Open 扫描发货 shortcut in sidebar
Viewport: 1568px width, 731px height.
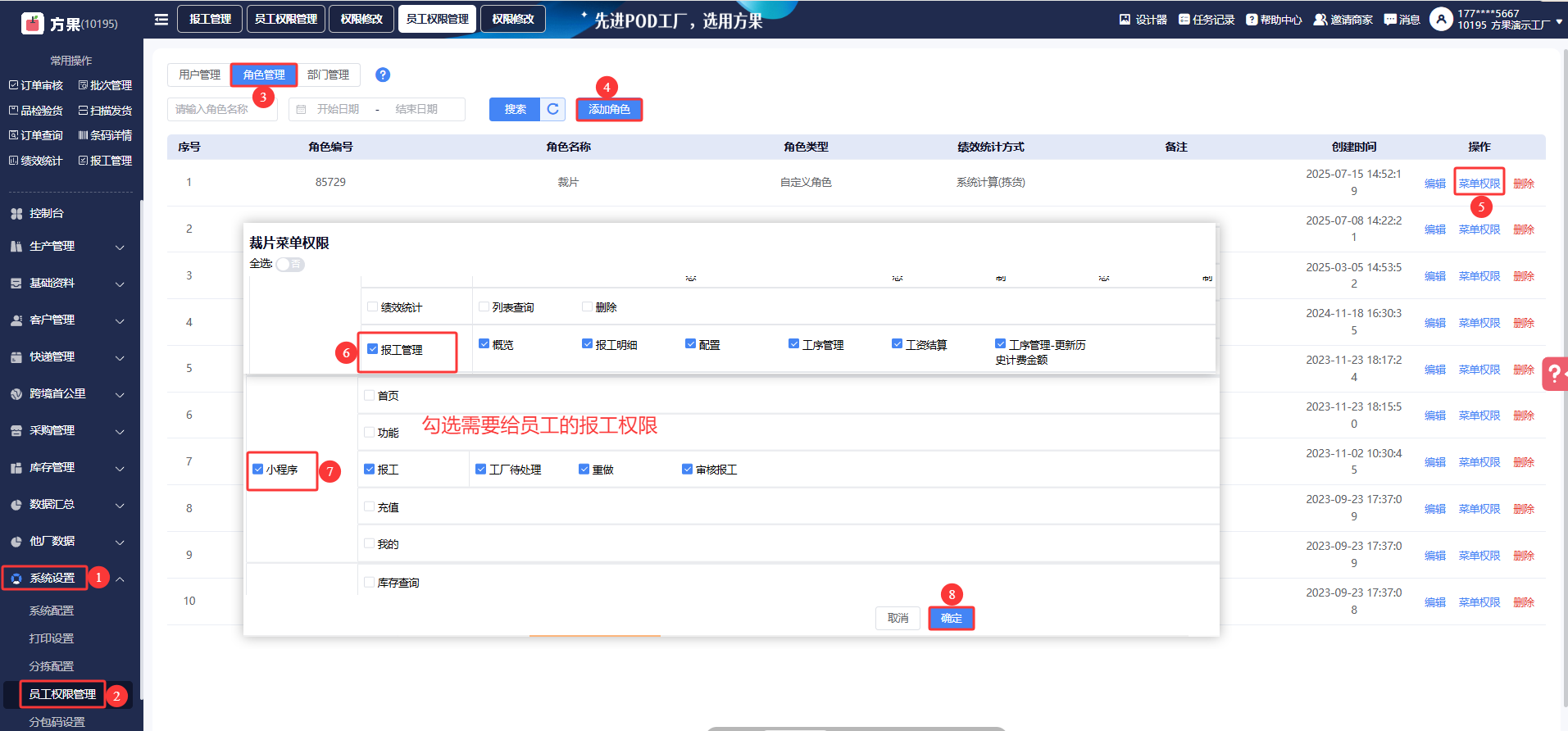point(105,111)
